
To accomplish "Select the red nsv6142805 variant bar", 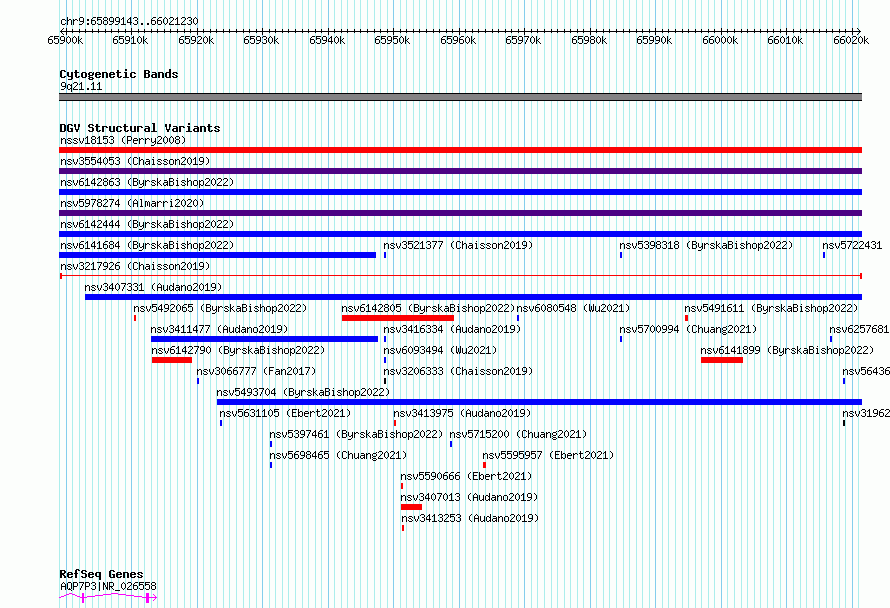I will click(x=398, y=318).
